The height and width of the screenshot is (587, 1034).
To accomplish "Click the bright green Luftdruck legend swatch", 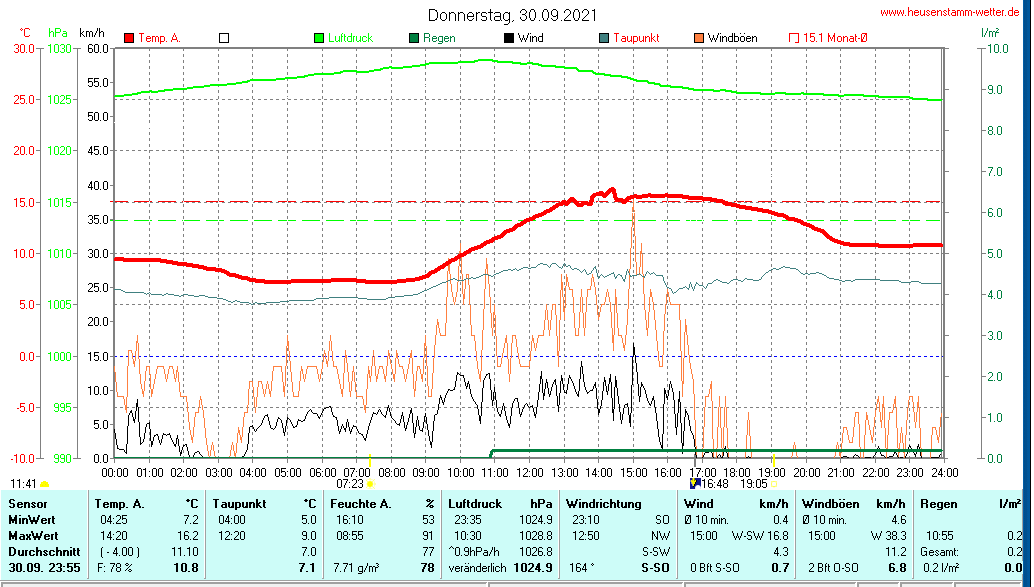I will (x=319, y=38).
